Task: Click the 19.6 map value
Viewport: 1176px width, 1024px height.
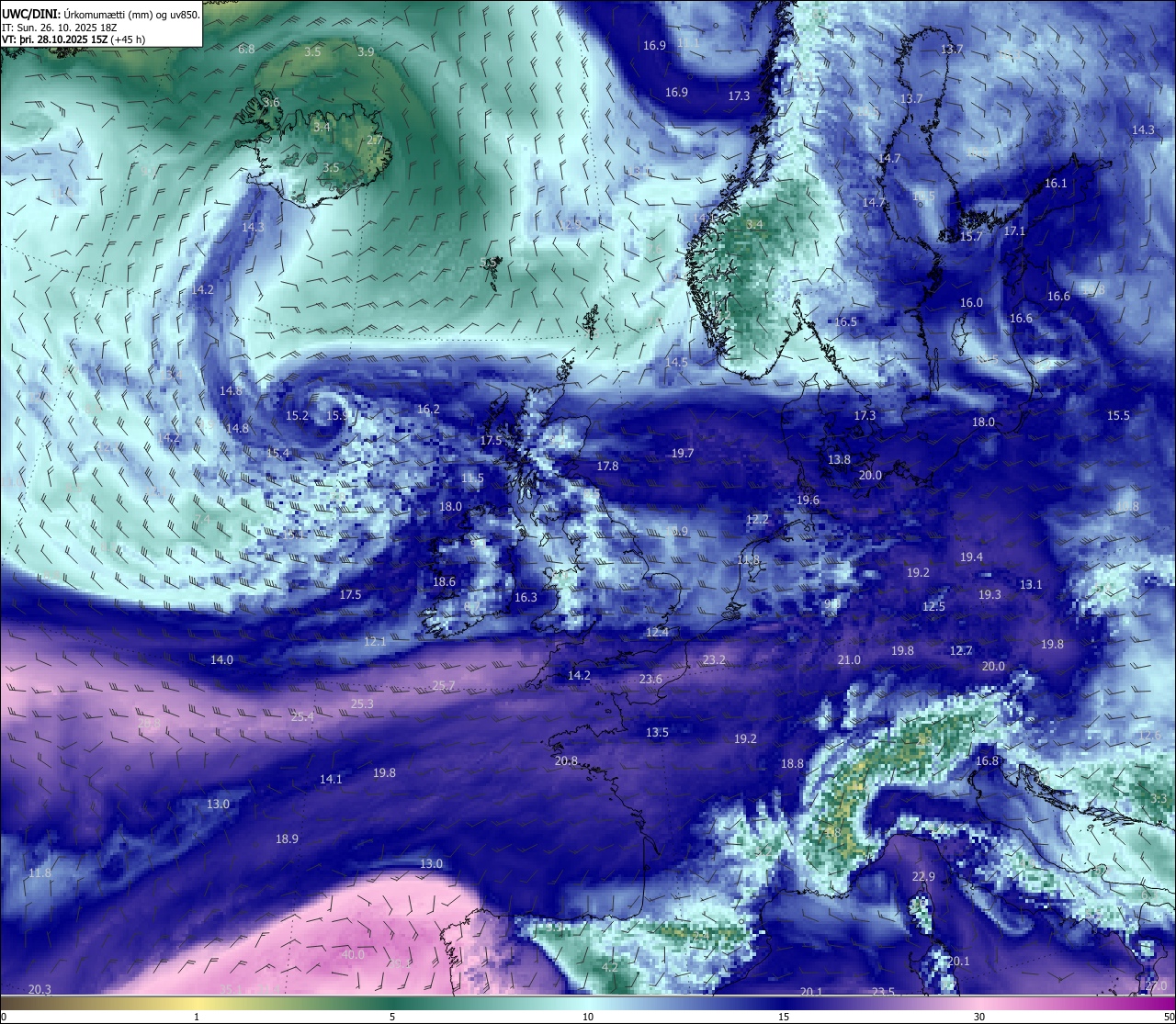Action: [x=808, y=501]
